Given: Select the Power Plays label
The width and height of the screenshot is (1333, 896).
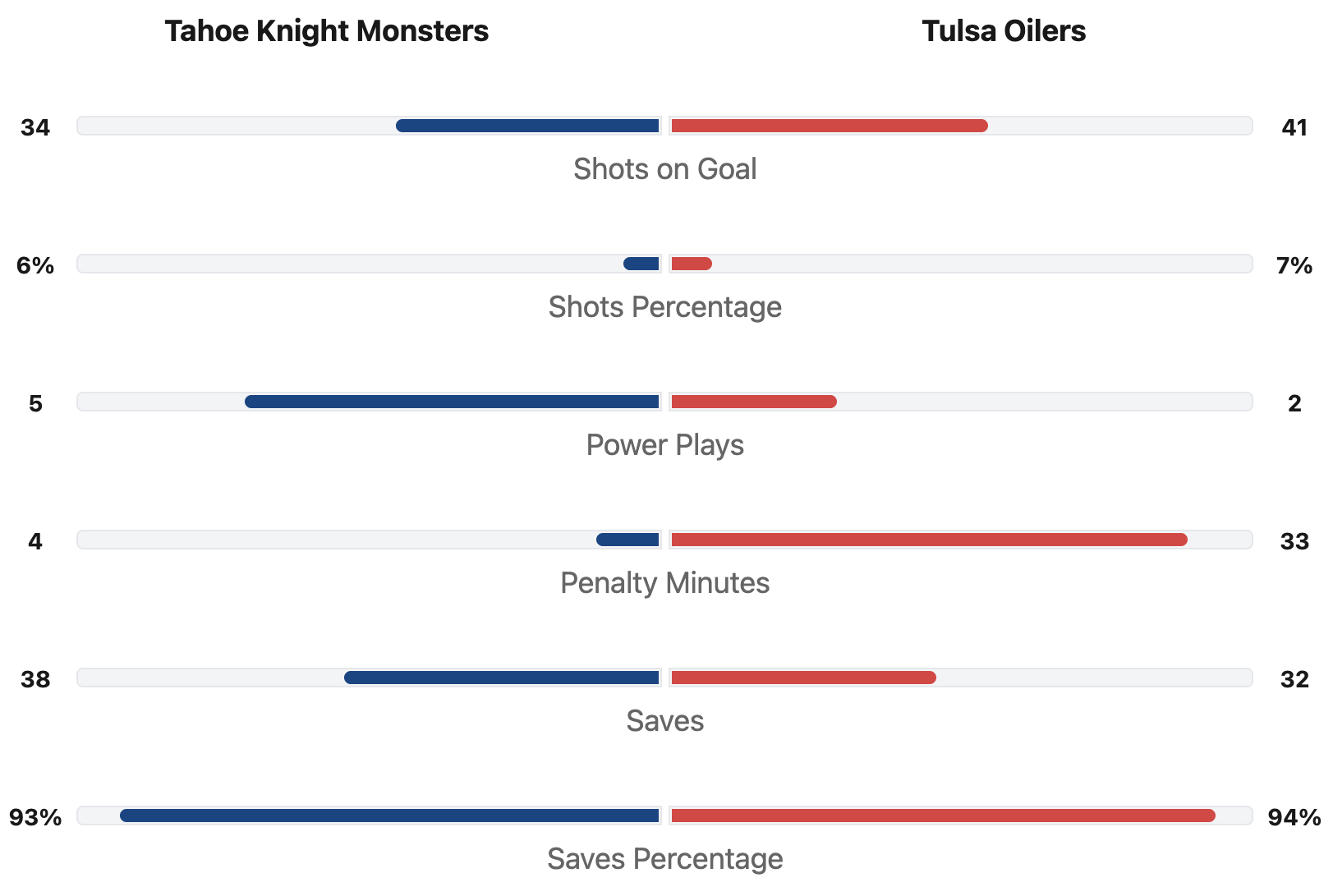Looking at the screenshot, I should pyautogui.click(x=664, y=445).
